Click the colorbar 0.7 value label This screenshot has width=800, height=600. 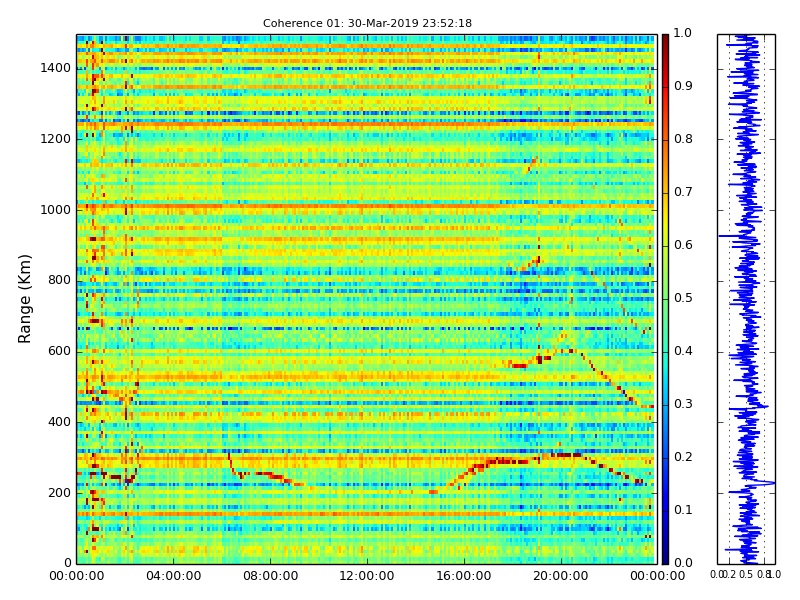click(683, 192)
